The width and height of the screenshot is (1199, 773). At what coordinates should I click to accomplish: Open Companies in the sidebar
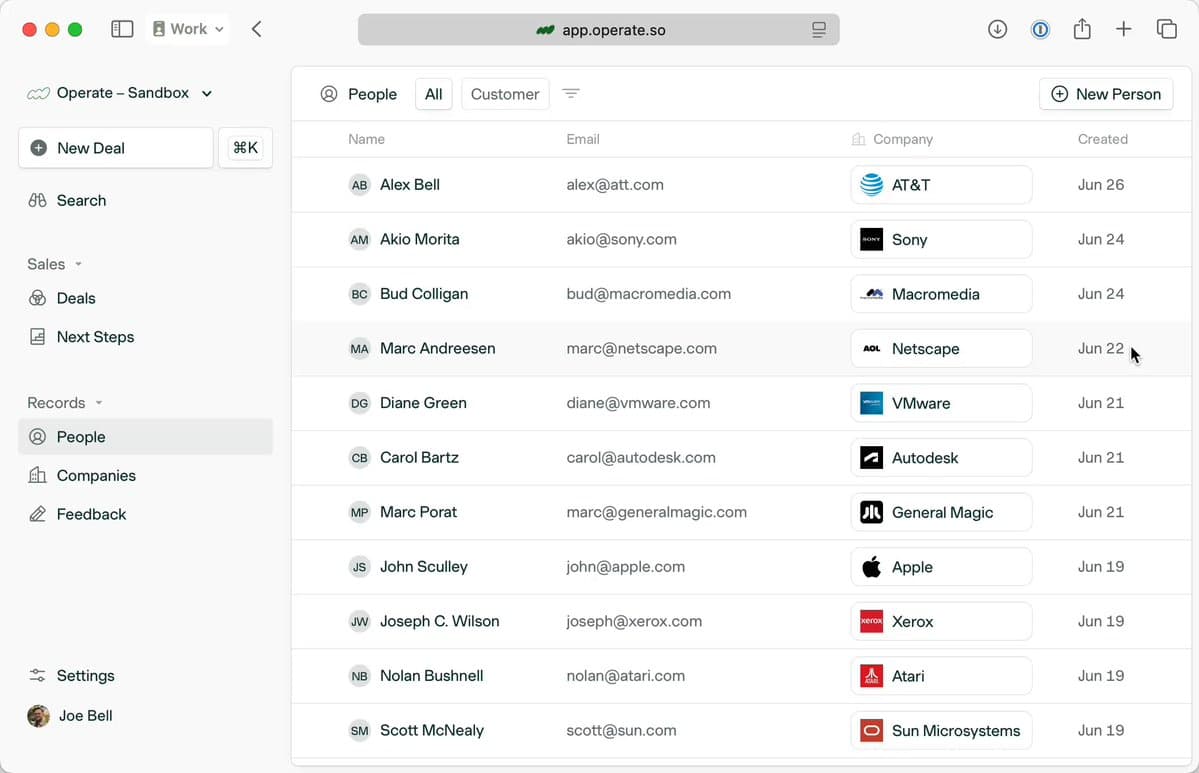coord(96,476)
